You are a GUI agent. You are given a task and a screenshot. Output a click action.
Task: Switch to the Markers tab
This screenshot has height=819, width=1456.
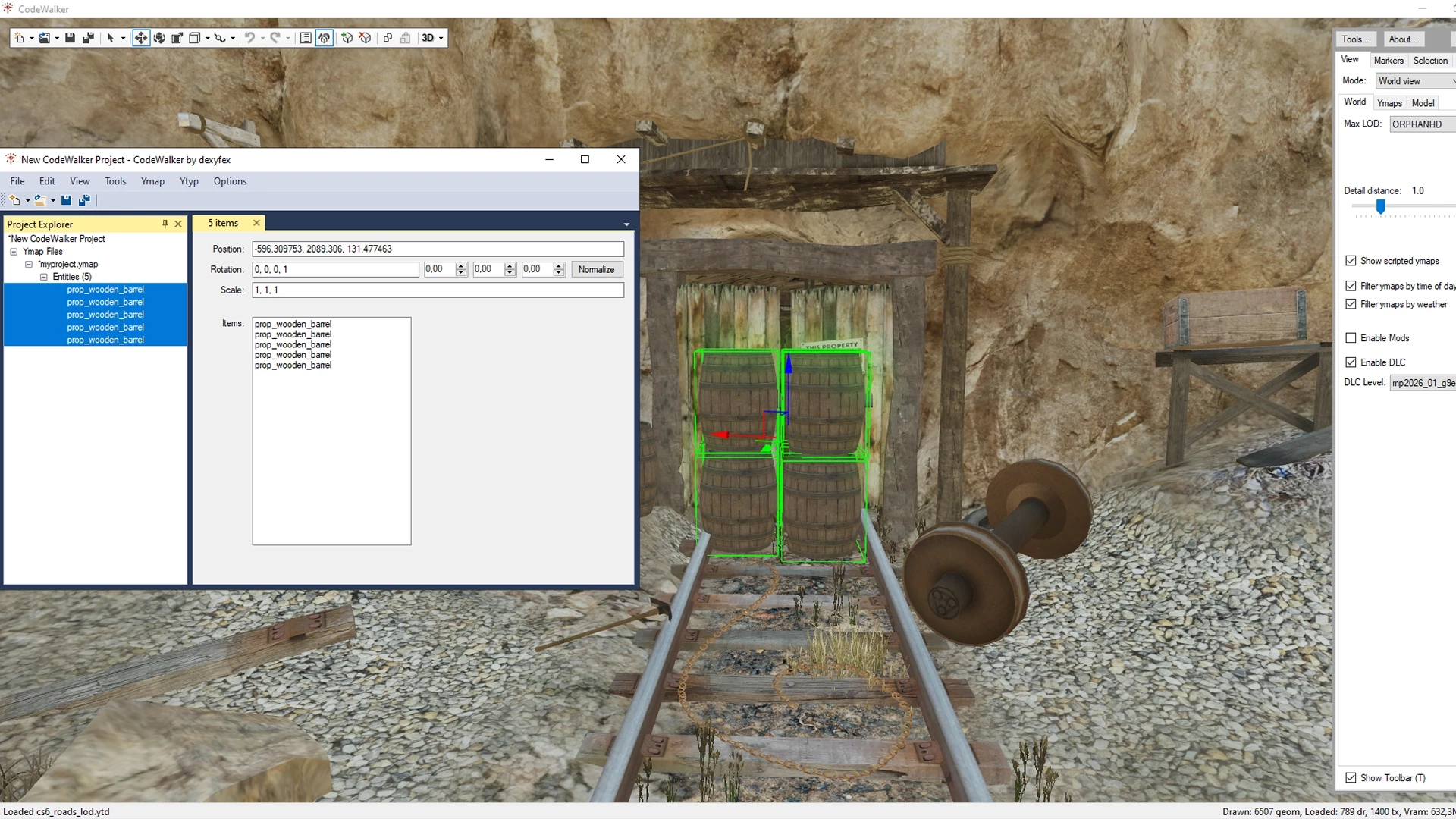click(1388, 61)
